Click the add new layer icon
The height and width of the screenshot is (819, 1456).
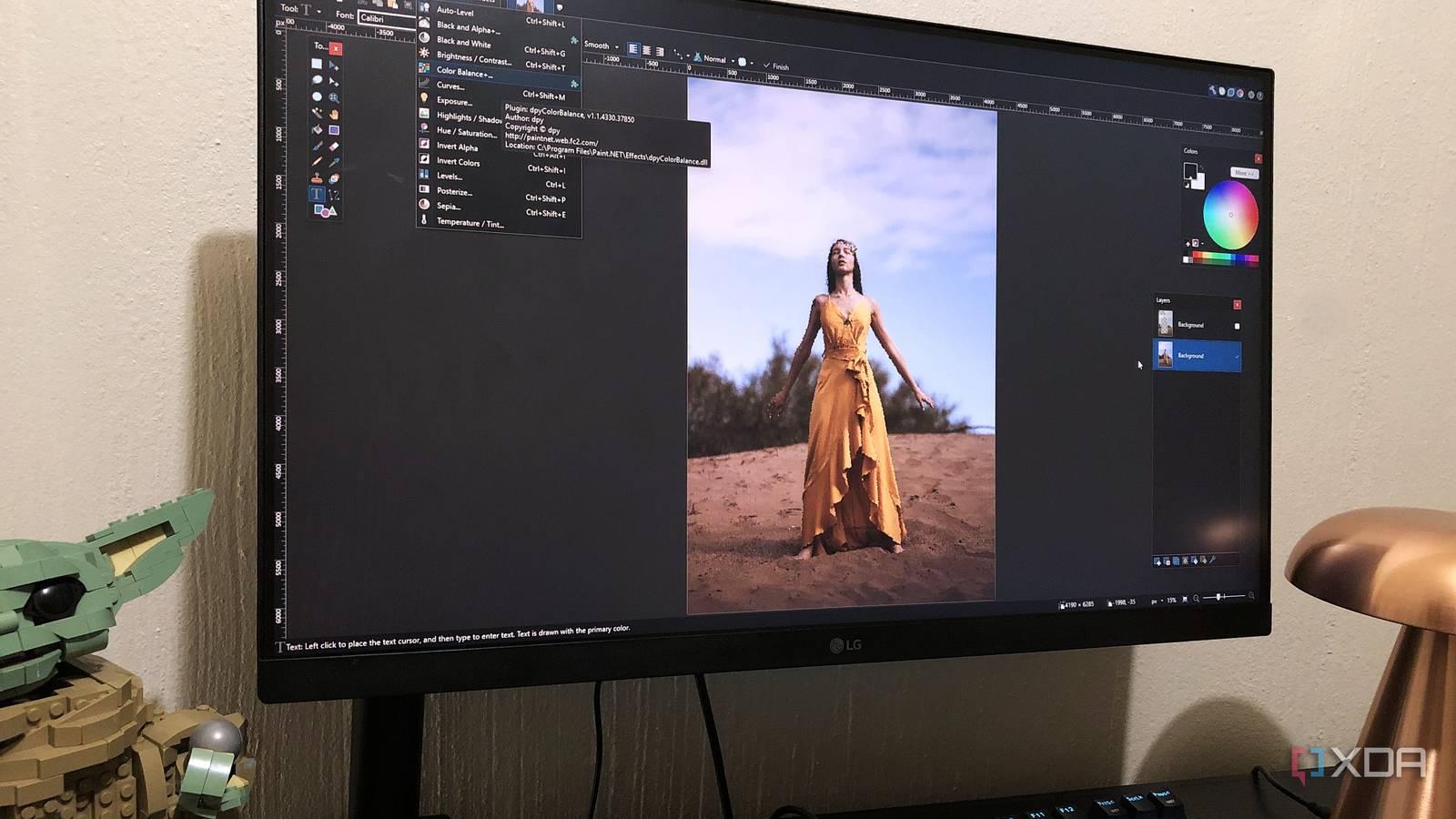tap(1158, 561)
